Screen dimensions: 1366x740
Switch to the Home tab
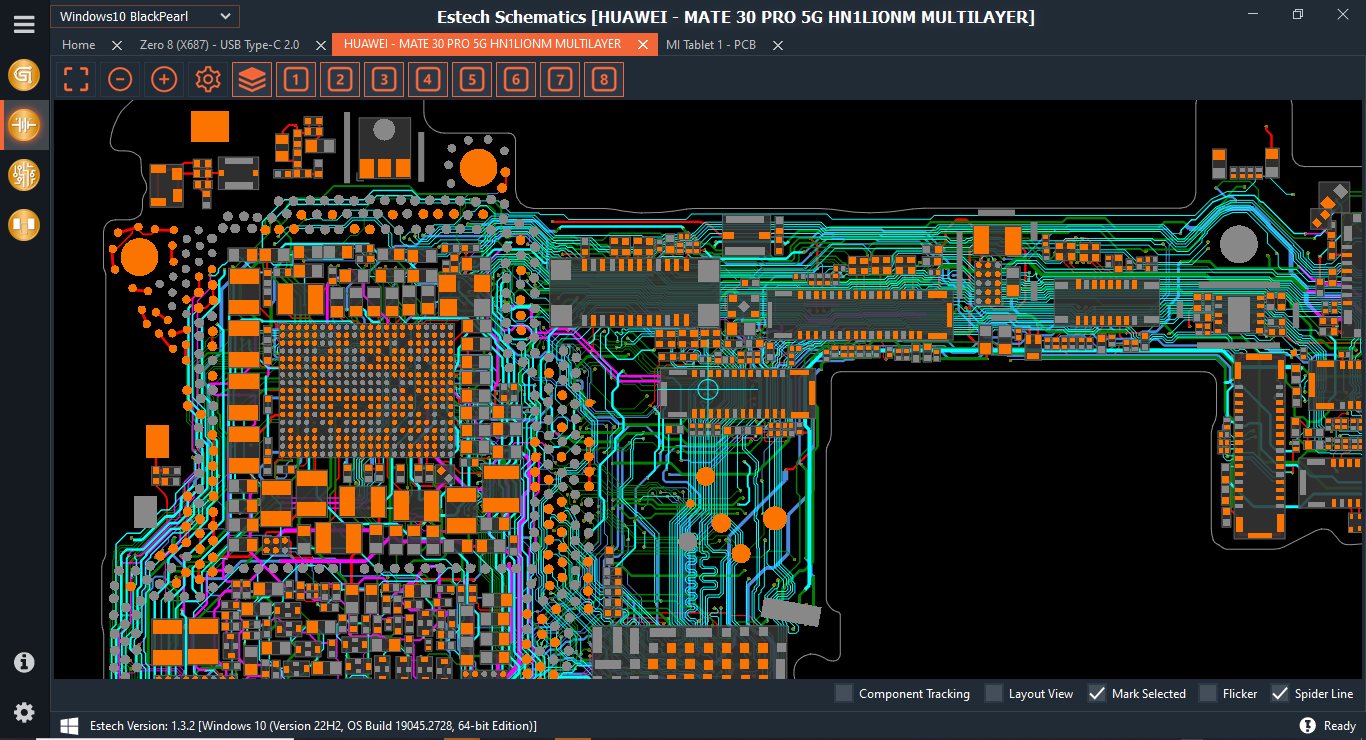tap(79, 45)
